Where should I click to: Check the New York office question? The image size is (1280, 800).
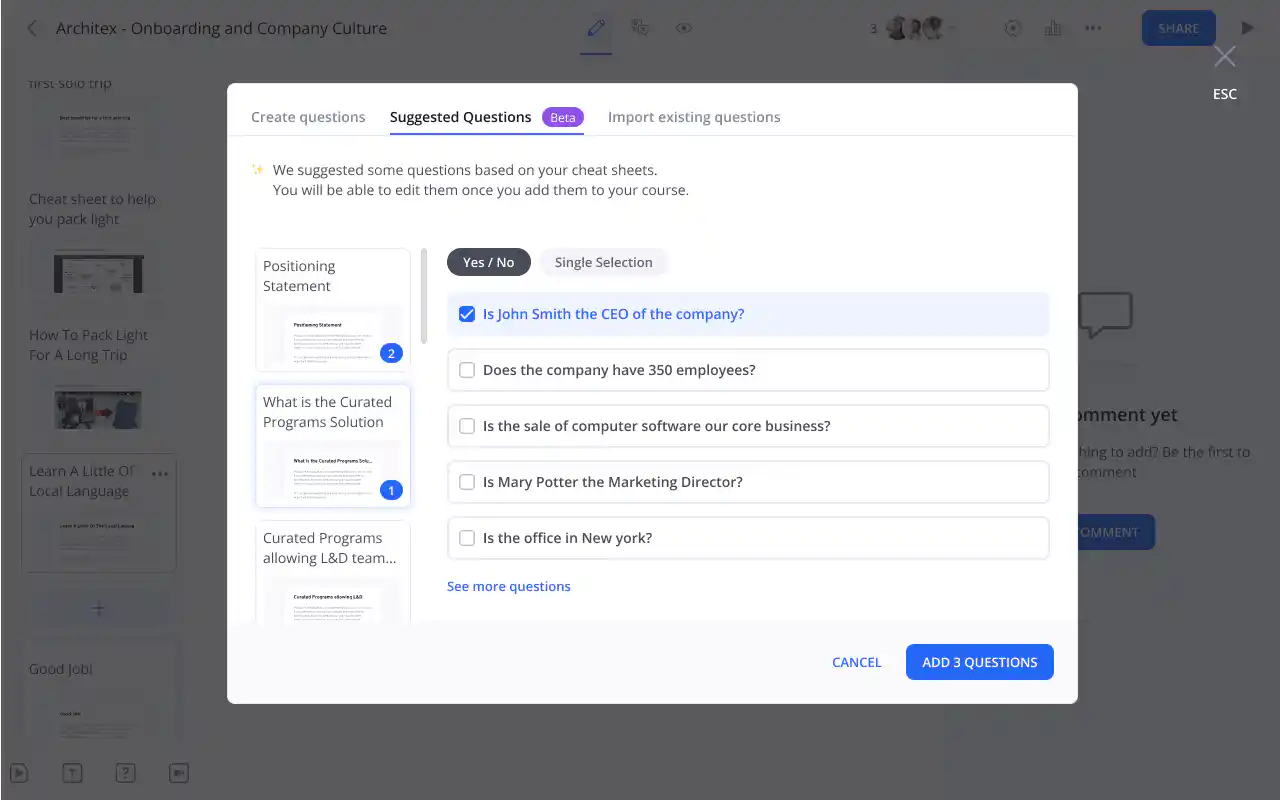point(466,537)
